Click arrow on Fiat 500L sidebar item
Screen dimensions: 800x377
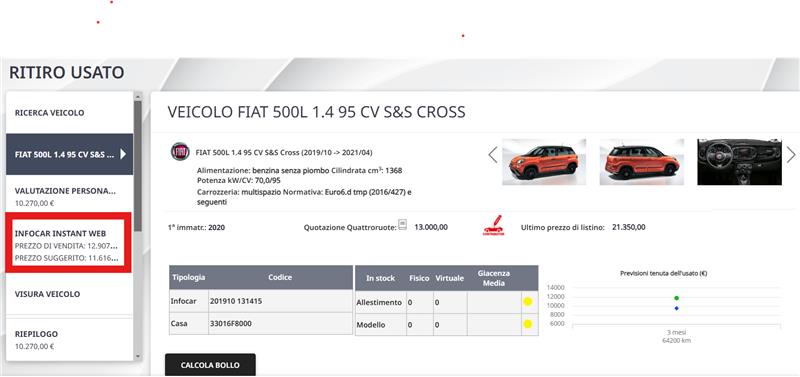coord(123,154)
